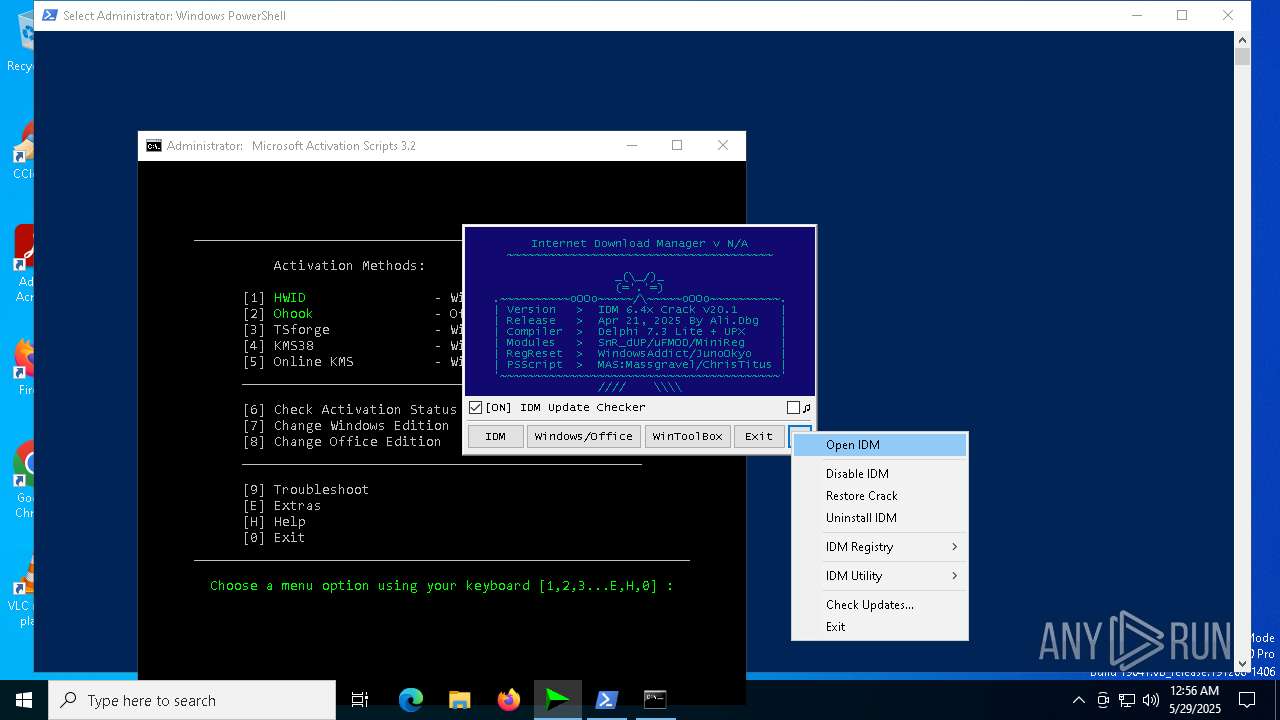The width and height of the screenshot is (1280, 720).
Task: Choose Uninstall IDM from the menu
Action: click(880, 518)
